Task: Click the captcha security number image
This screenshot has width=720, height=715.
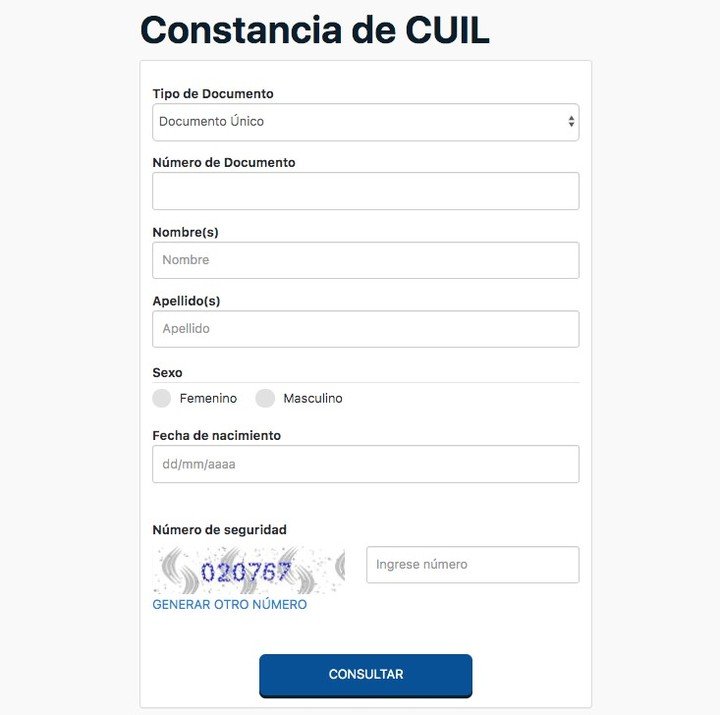Action: pos(248,570)
